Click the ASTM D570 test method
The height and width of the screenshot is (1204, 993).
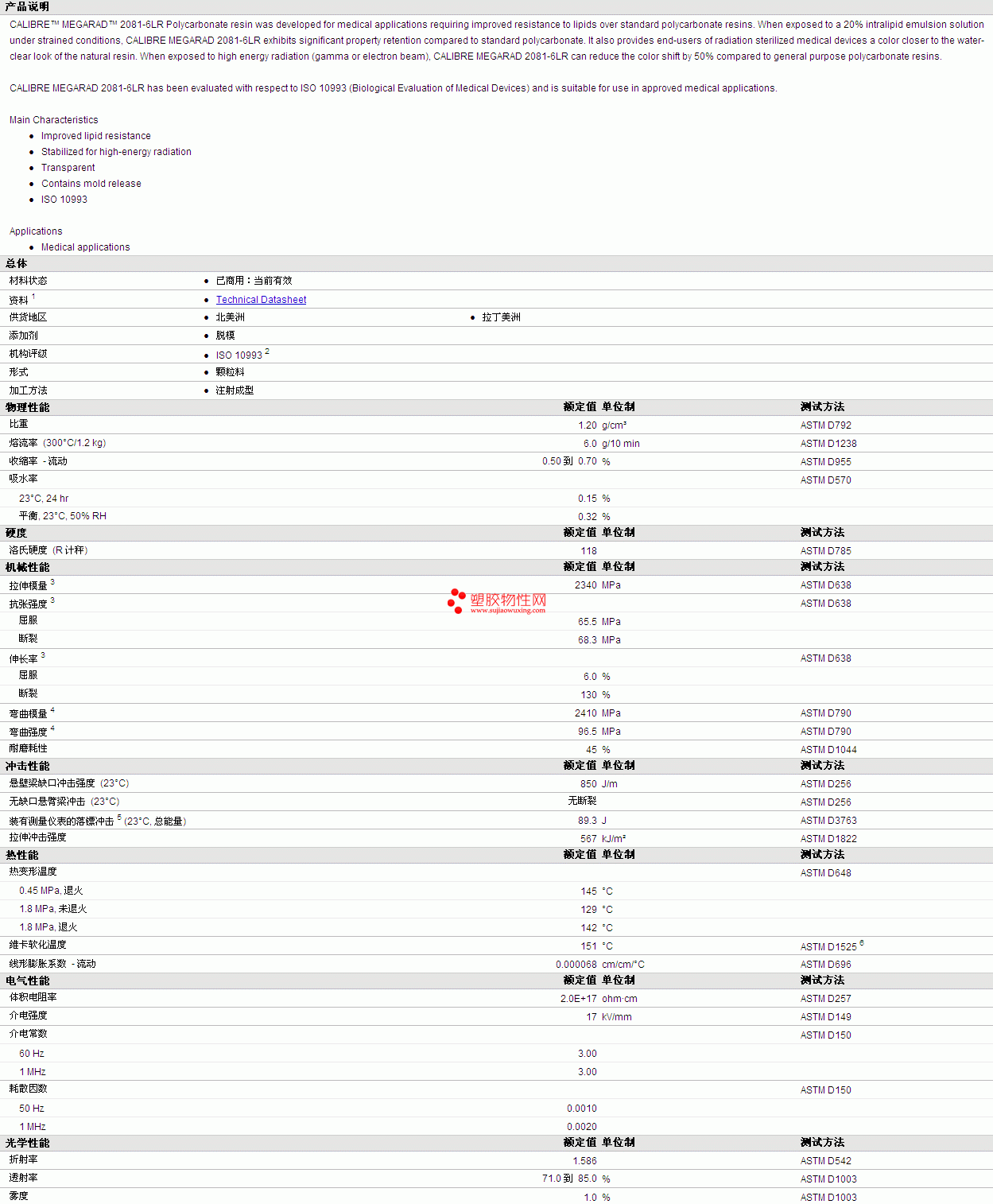click(825, 480)
